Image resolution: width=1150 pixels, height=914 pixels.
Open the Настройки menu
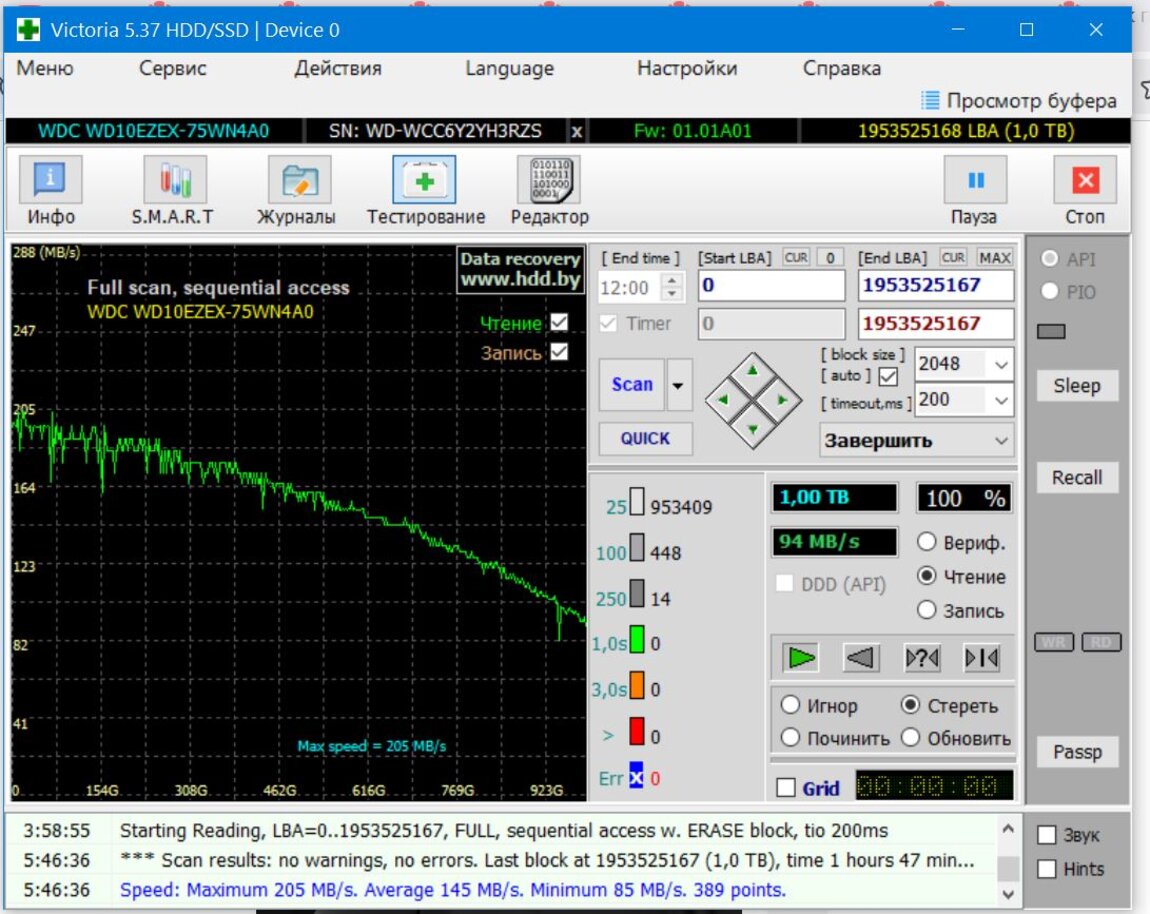tap(686, 68)
